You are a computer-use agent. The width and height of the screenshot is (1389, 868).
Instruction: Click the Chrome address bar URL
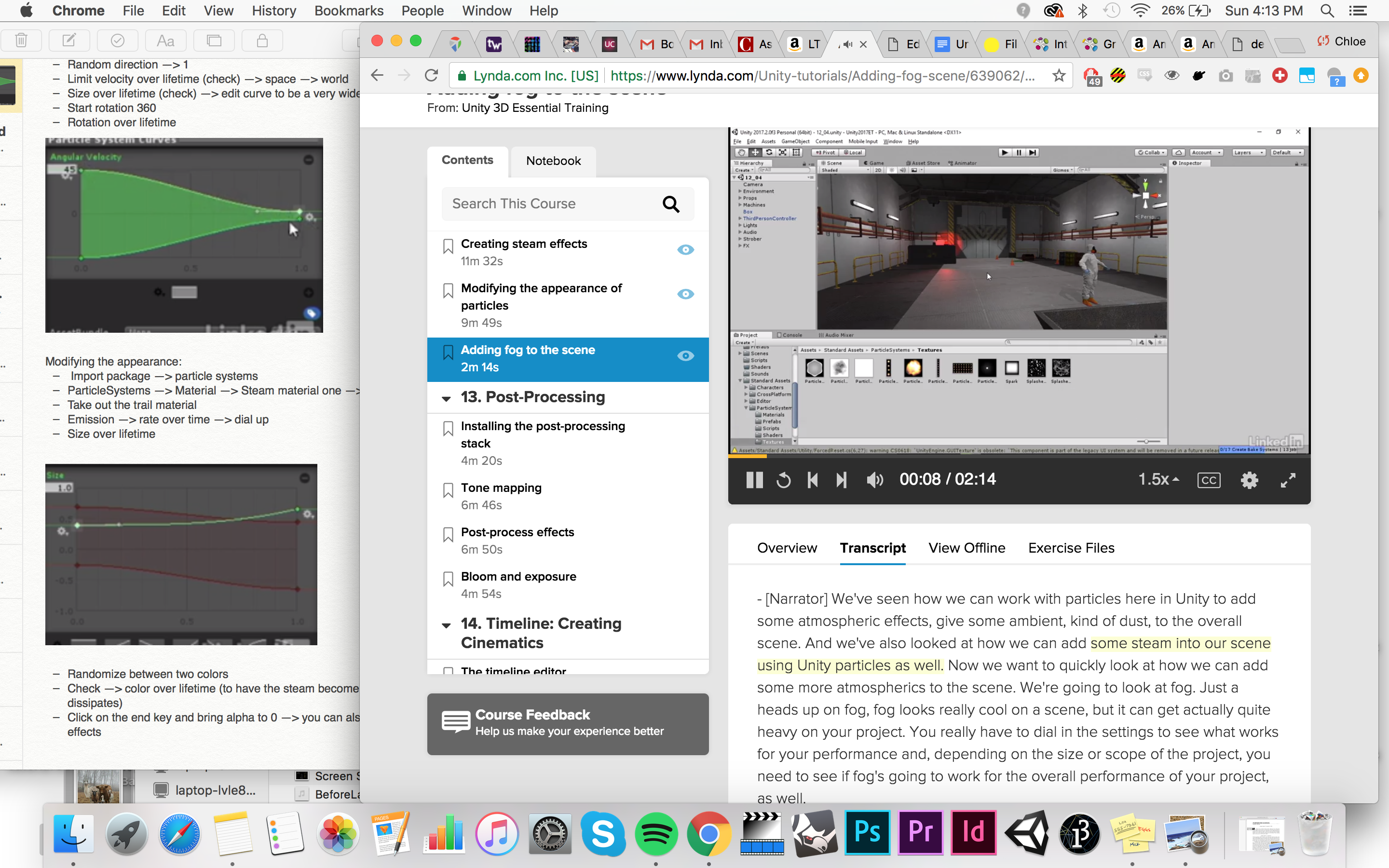pyautogui.click(x=822, y=76)
